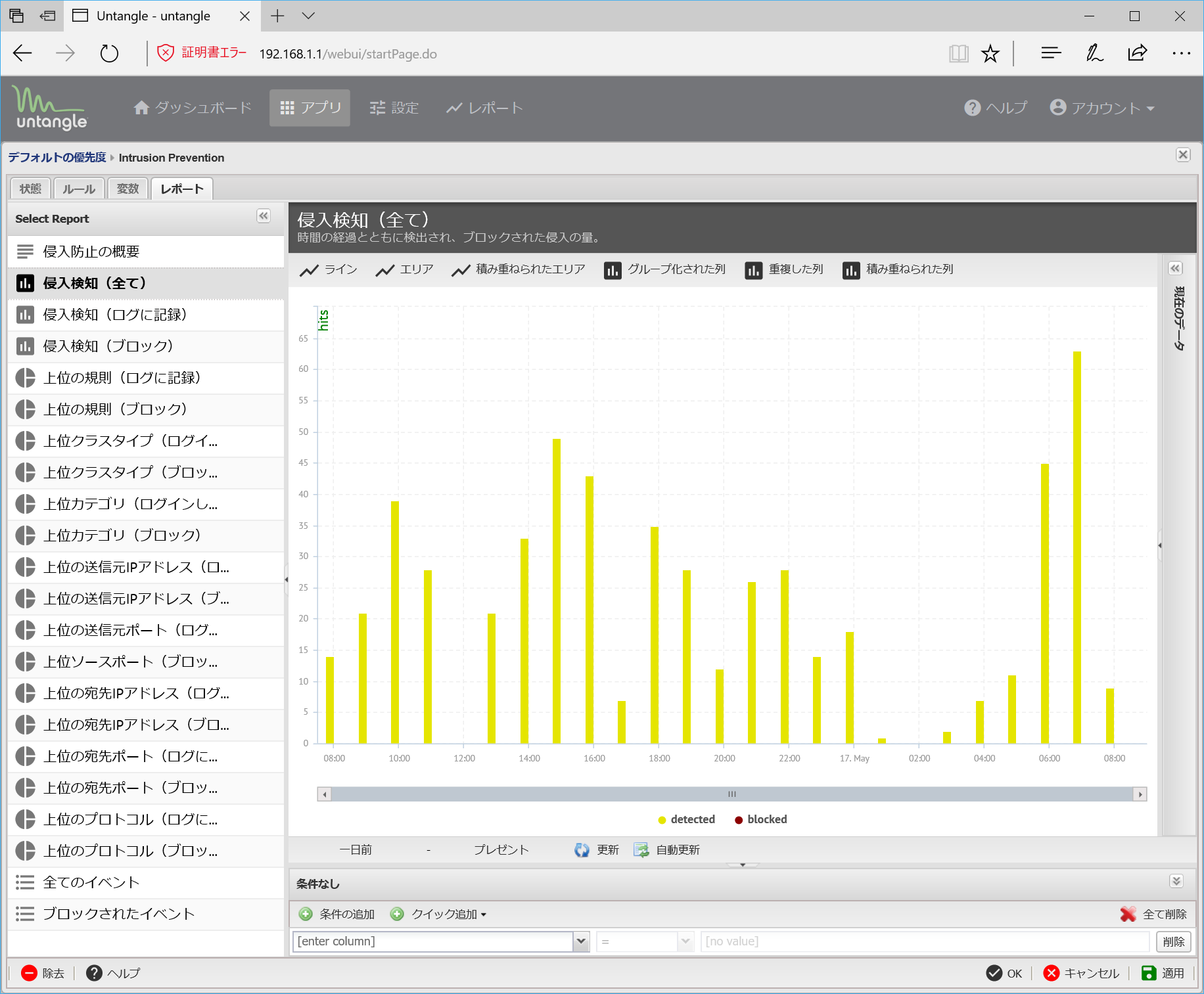Click the 適用 apply button
Viewport: 1204px width, 994px height.
tap(1164, 973)
